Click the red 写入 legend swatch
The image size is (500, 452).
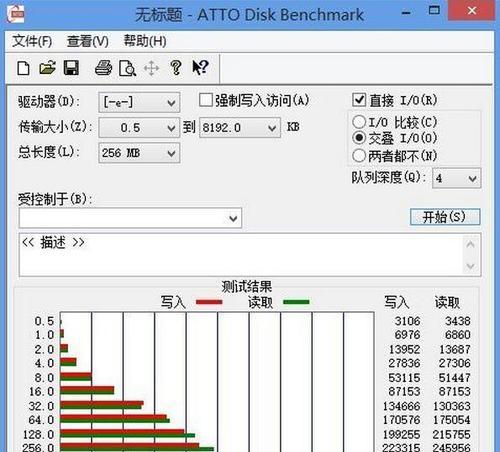(209, 302)
